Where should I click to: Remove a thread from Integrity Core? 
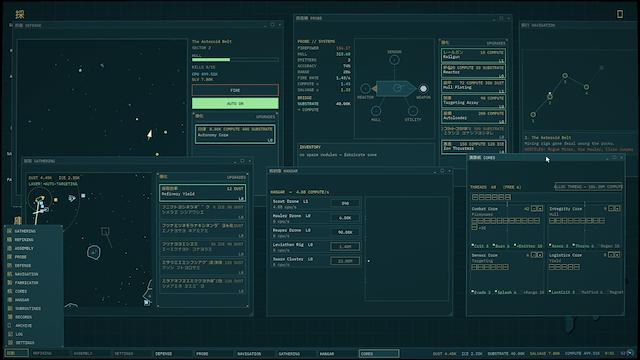[x=611, y=209]
